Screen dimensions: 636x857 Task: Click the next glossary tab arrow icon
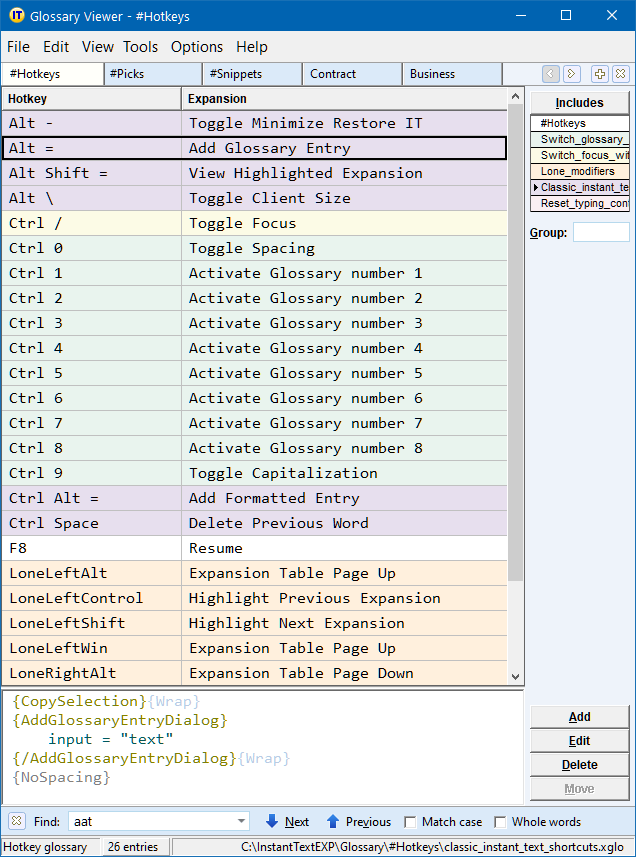[572, 73]
